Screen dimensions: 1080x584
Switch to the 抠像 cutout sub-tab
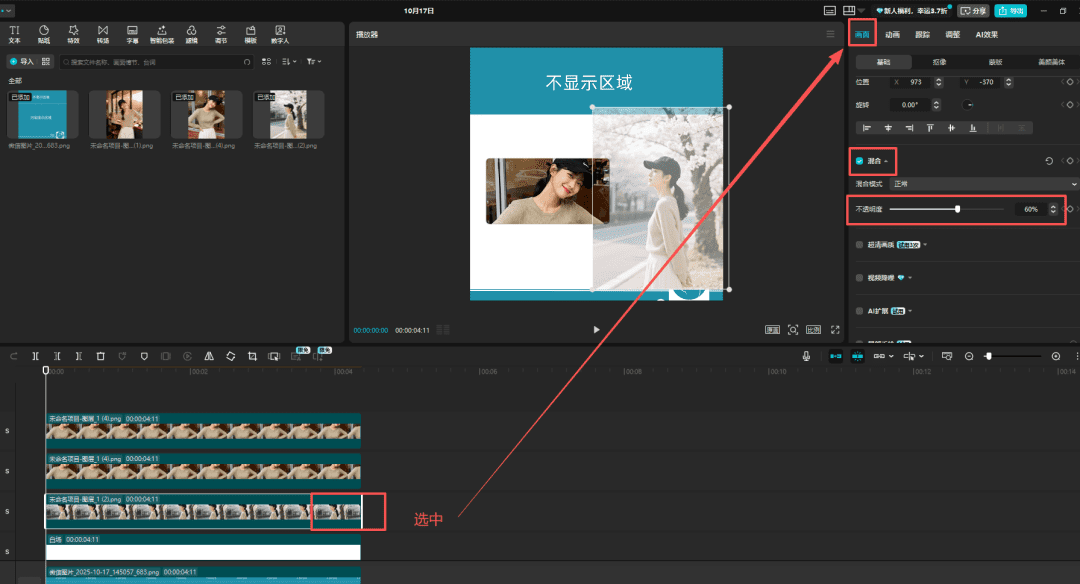939,62
